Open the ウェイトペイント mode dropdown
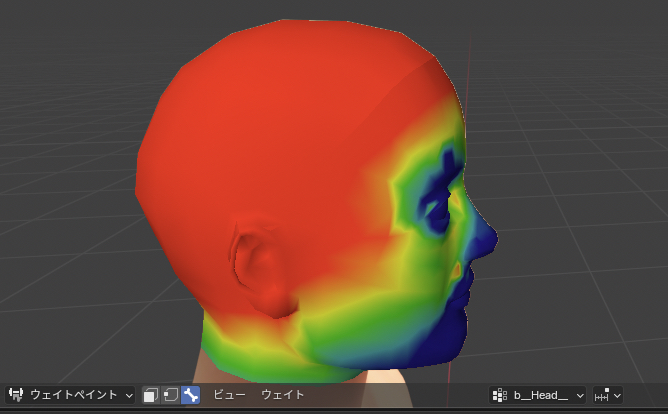Viewport: 668px width, 414px height. pos(80,395)
